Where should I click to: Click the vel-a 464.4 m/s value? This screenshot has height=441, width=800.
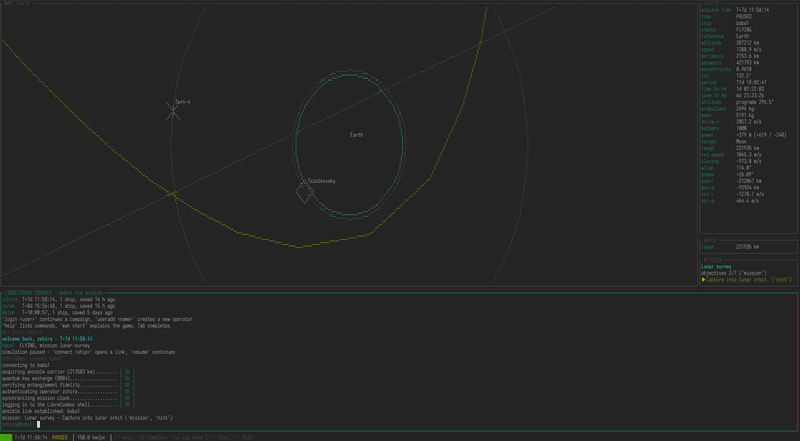tap(747, 201)
